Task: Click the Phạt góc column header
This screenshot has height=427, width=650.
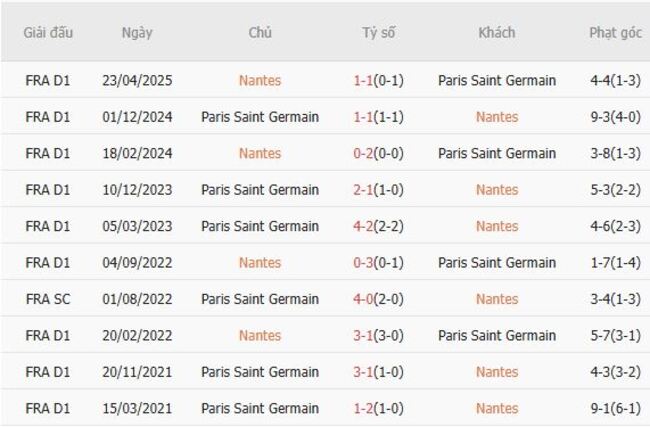Action: (x=615, y=32)
